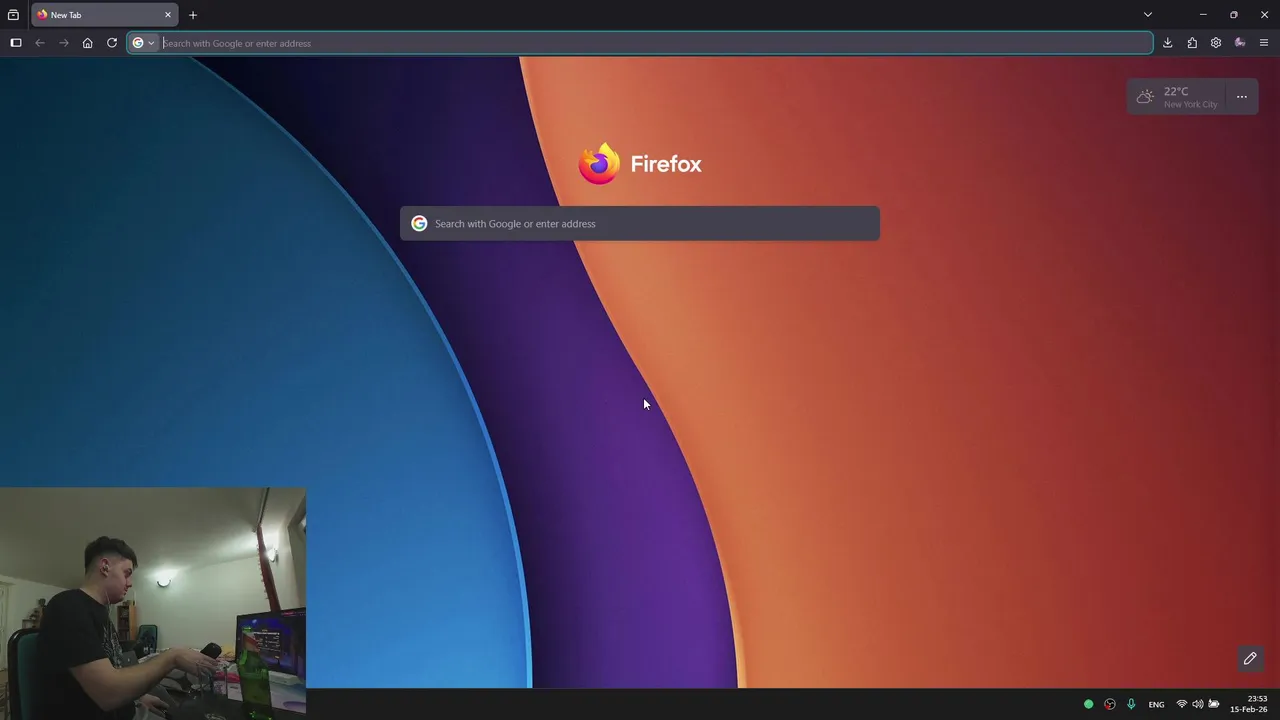This screenshot has width=1280, height=720.
Task: Click Google icon in center search box
Action: click(419, 224)
